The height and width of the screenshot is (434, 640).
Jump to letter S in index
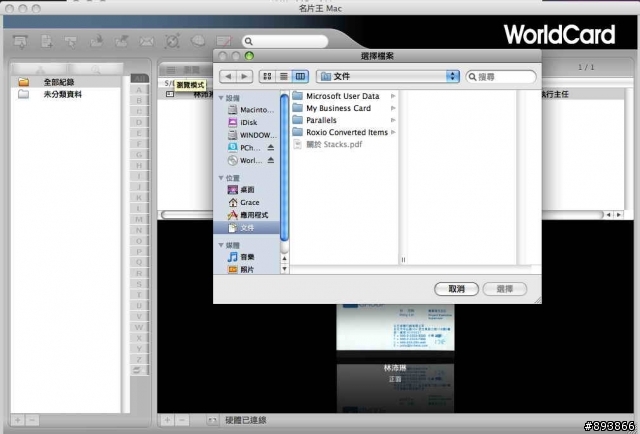pyautogui.click(x=139, y=284)
